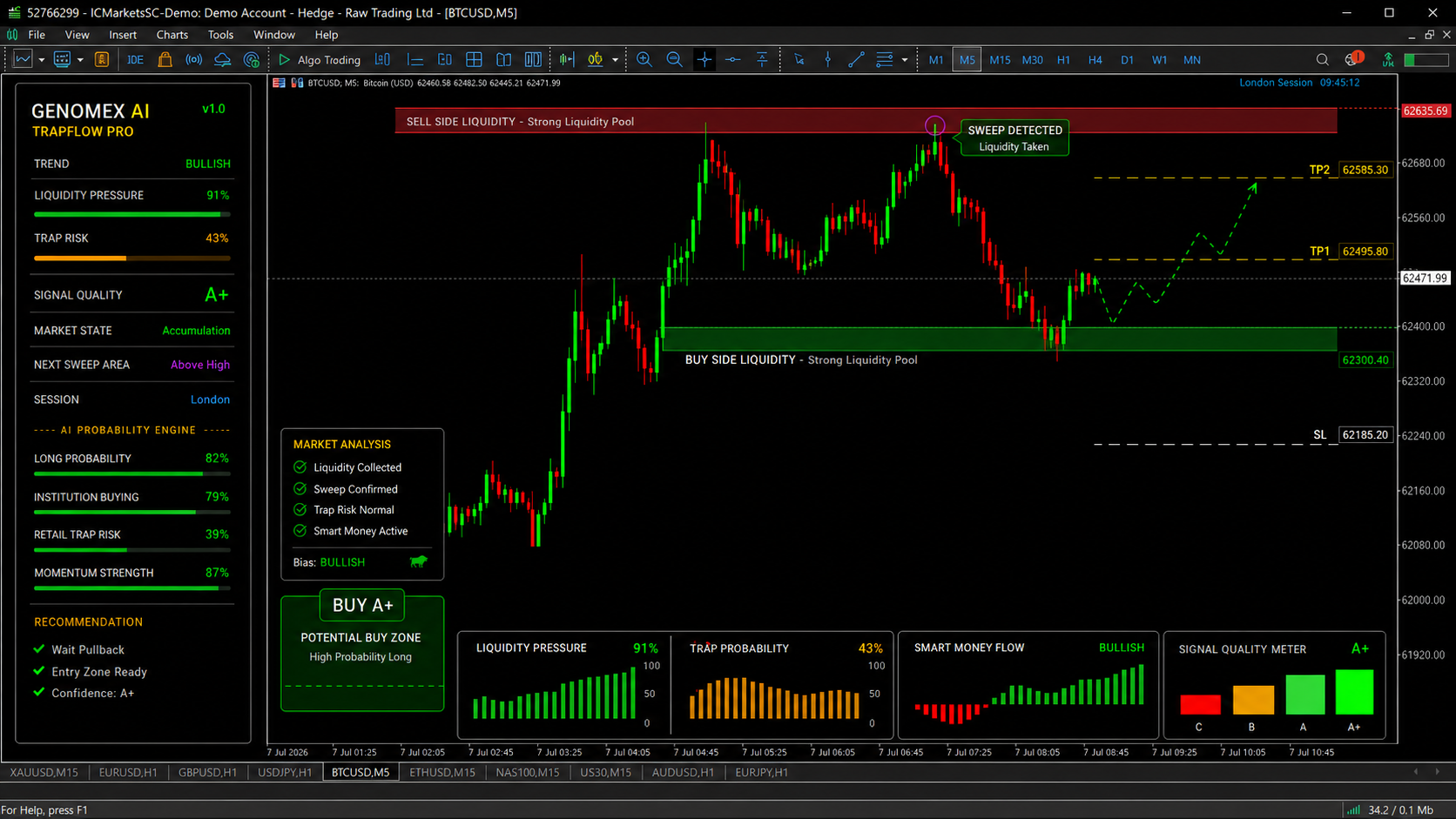Image resolution: width=1456 pixels, height=819 pixels.
Task: Switch chart to H1 timeframe
Action: (1063, 59)
